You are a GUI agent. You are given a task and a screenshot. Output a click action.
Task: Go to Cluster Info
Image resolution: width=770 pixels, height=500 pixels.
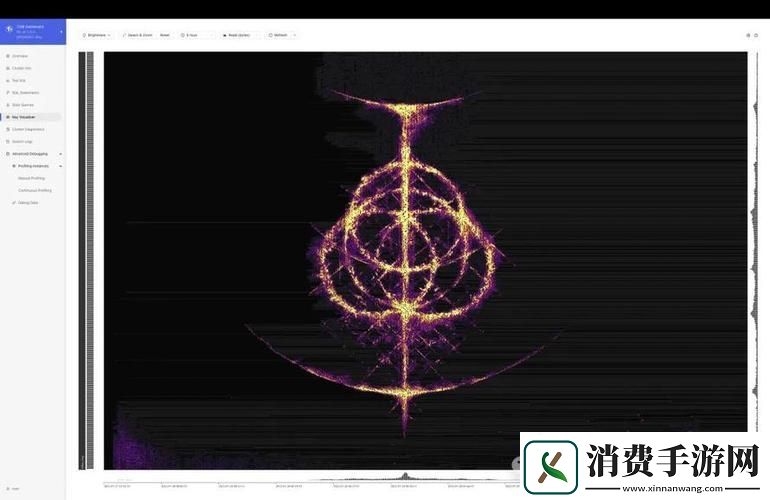coord(21,68)
